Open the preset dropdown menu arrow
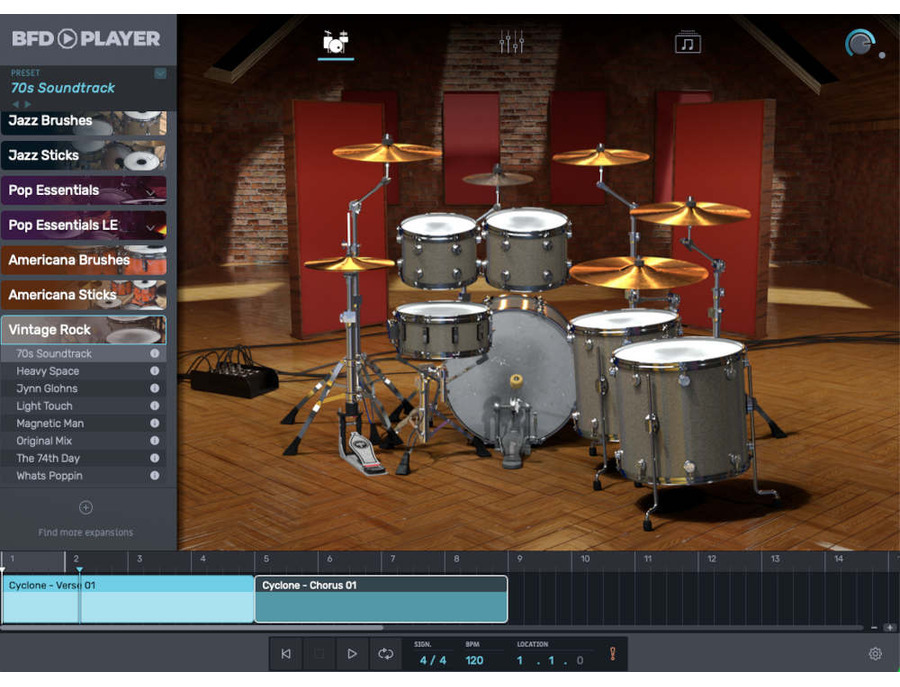Screen dimensions: 900x687 (x=160, y=73)
